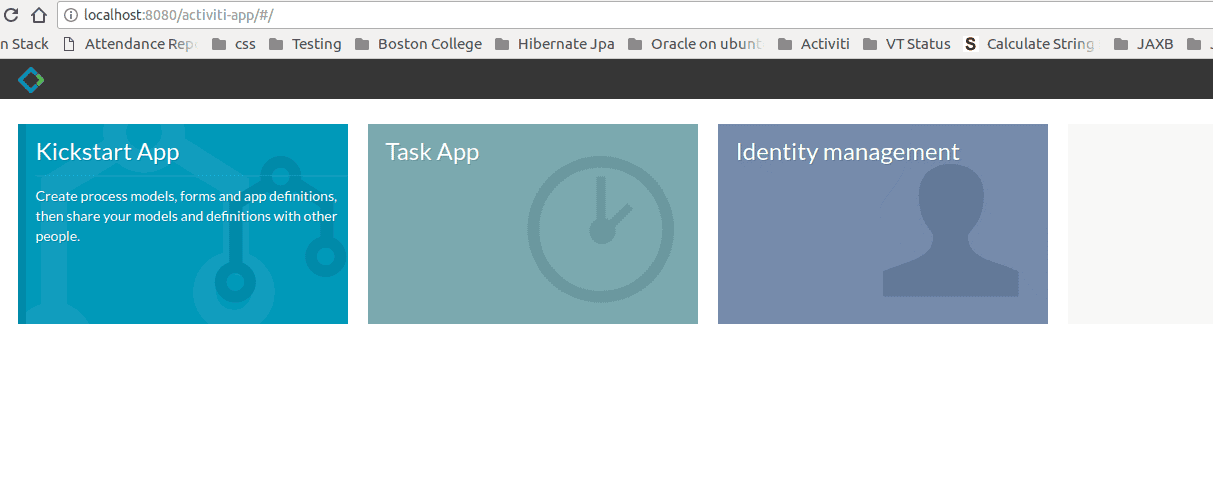Open the JAXB bookmark folder
1213x477 pixels.
[1143, 44]
